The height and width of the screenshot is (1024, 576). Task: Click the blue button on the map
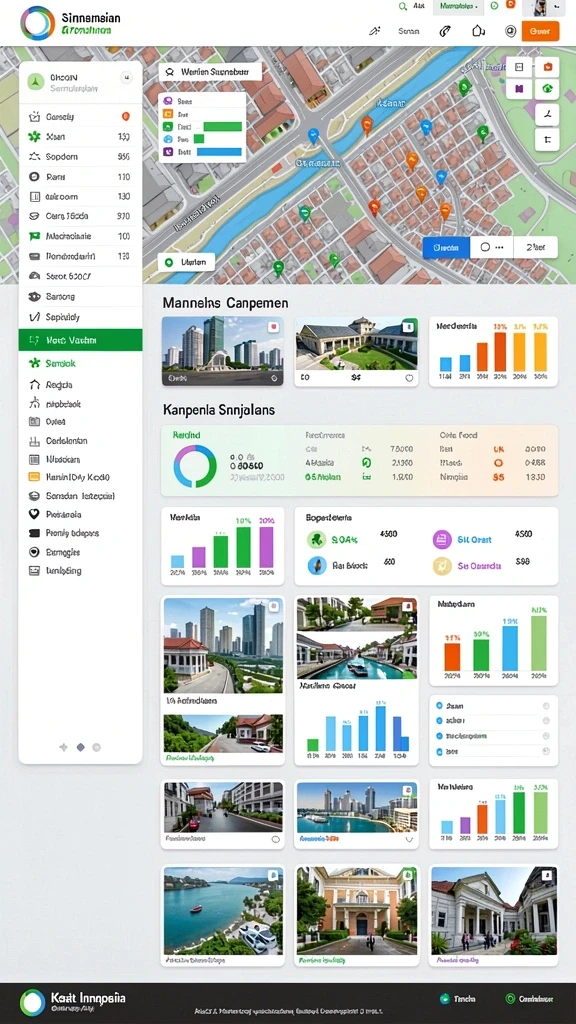click(447, 248)
